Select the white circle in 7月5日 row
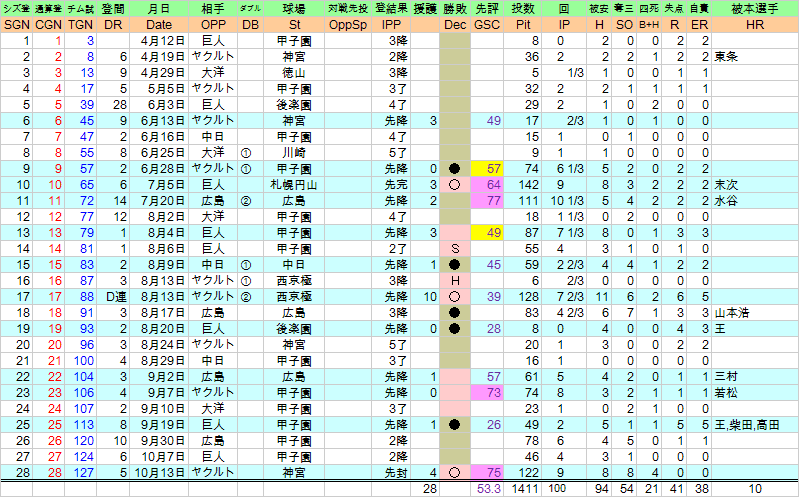Image resolution: width=799 pixels, height=497 pixels. point(455,185)
